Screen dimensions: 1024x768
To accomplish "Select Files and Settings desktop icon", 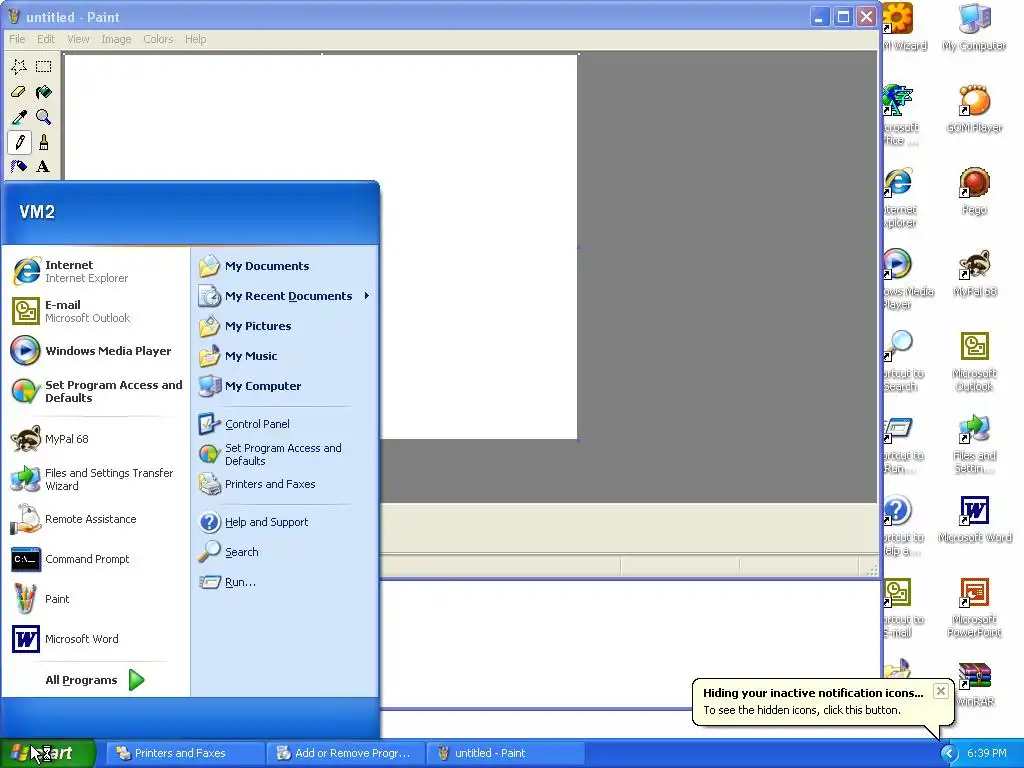I will tap(974, 443).
